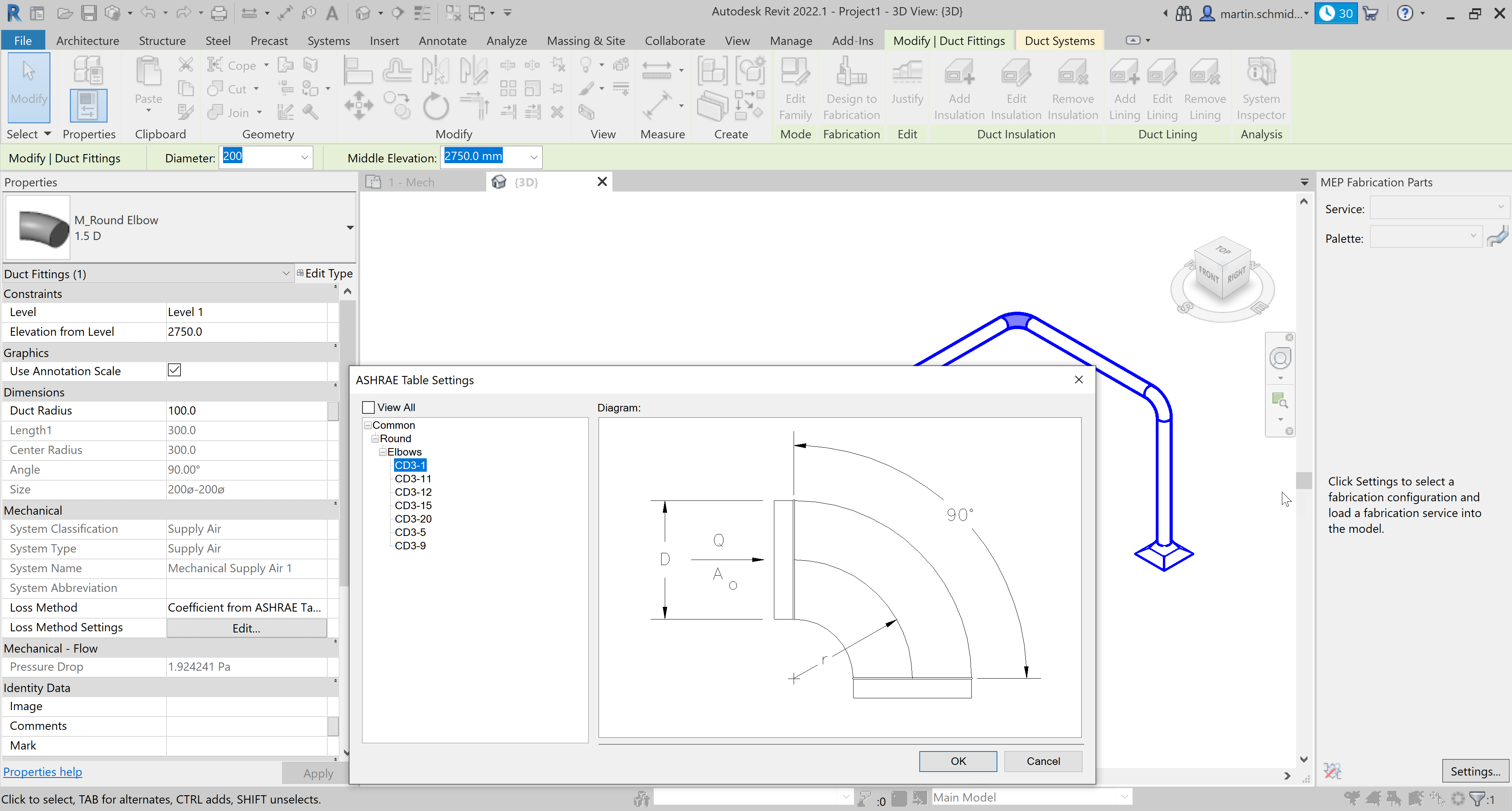Select CD3-5 in the elbows list
Image resolution: width=1512 pixels, height=811 pixels.
click(x=410, y=532)
